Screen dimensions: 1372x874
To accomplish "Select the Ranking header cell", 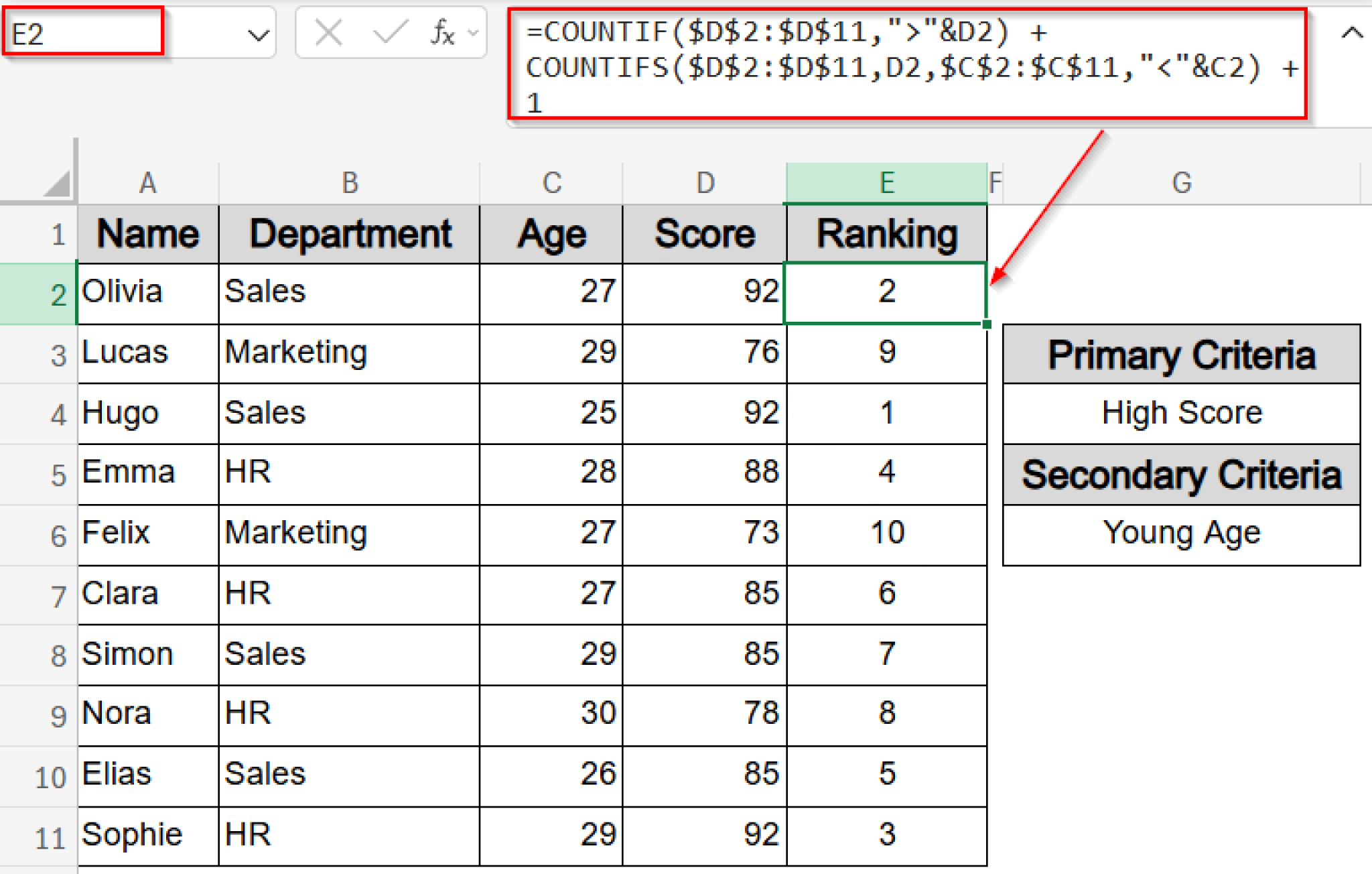I will click(x=886, y=233).
